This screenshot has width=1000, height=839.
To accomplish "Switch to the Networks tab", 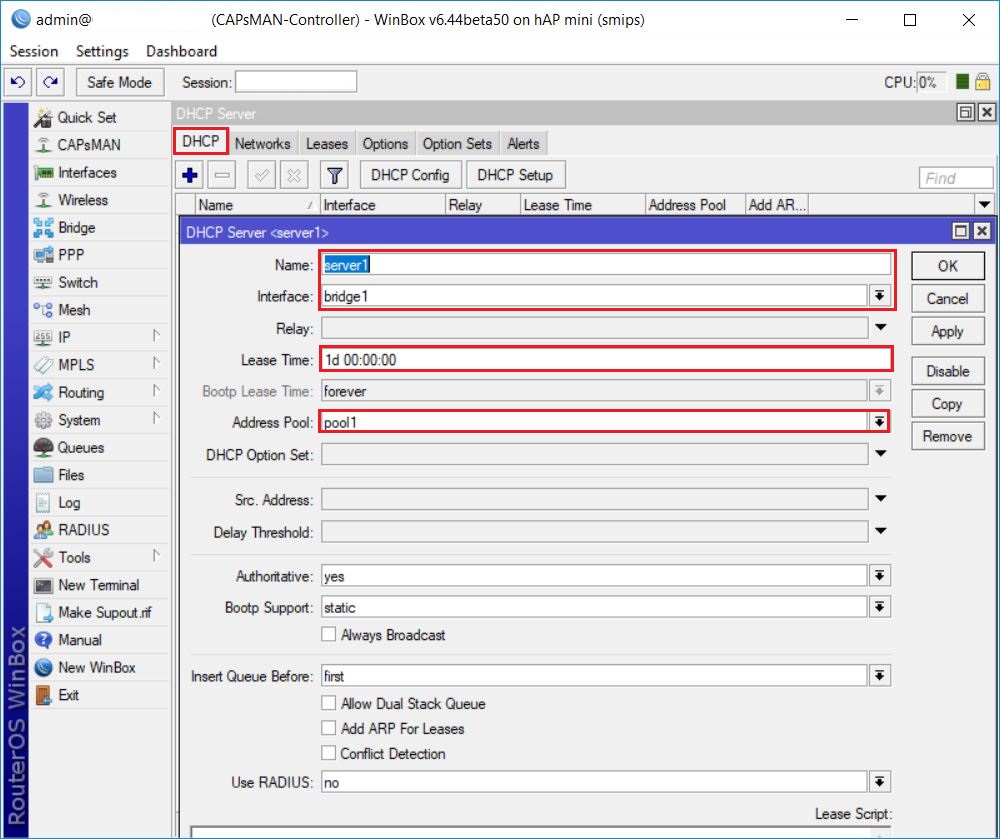I will pyautogui.click(x=262, y=143).
